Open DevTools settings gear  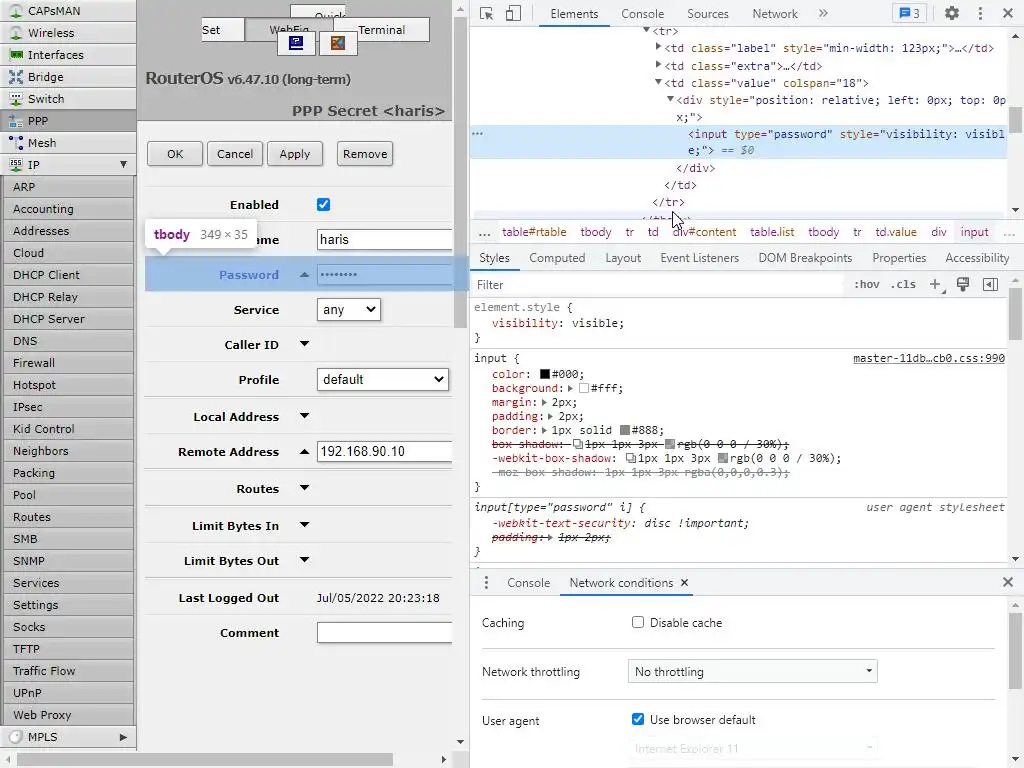(952, 13)
